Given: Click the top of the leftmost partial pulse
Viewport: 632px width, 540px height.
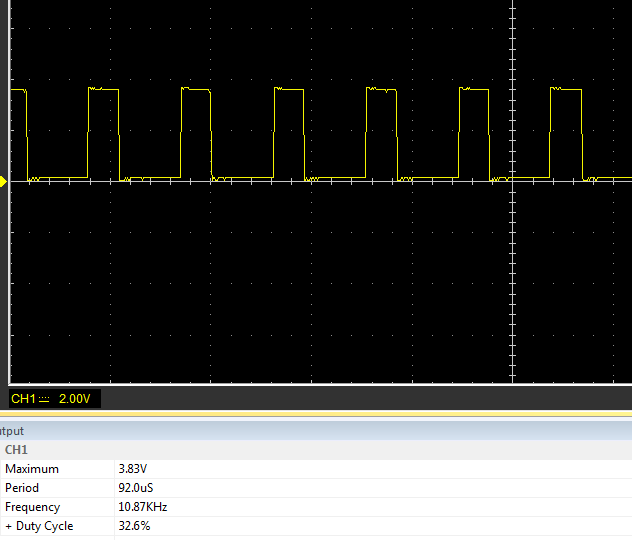Looking at the screenshot, I should 18,91.
